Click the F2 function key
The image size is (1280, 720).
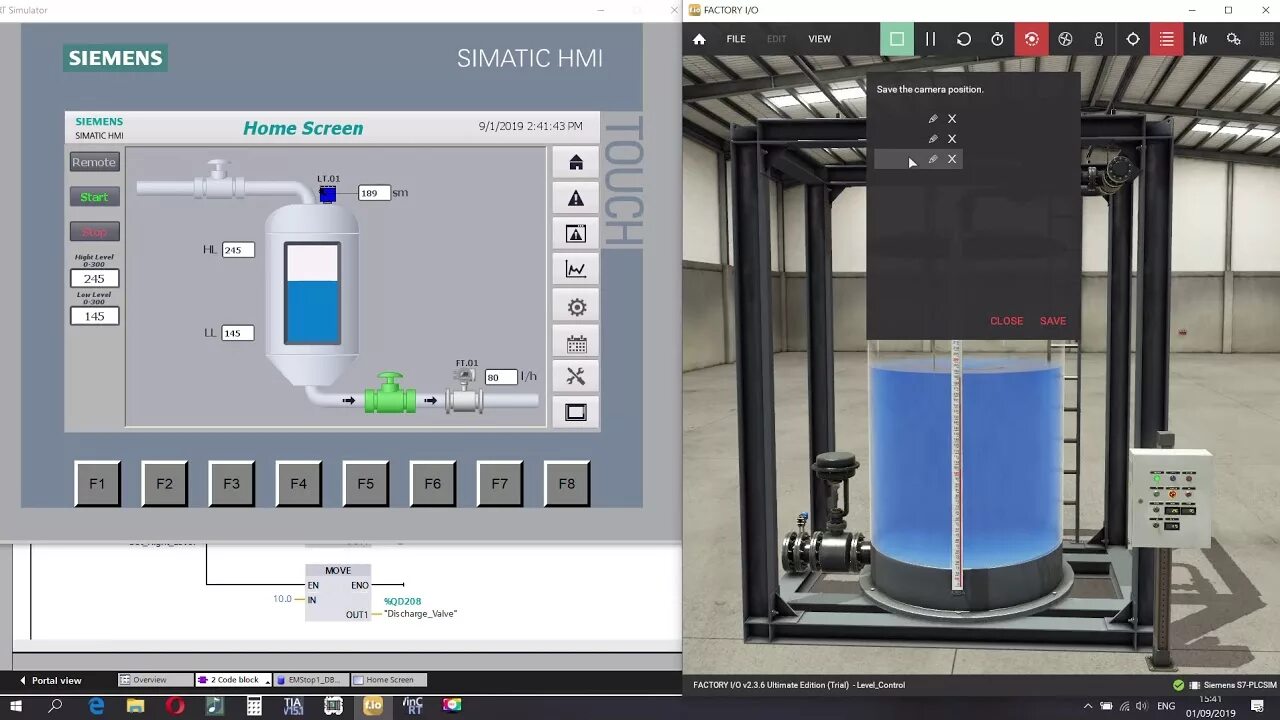(164, 484)
